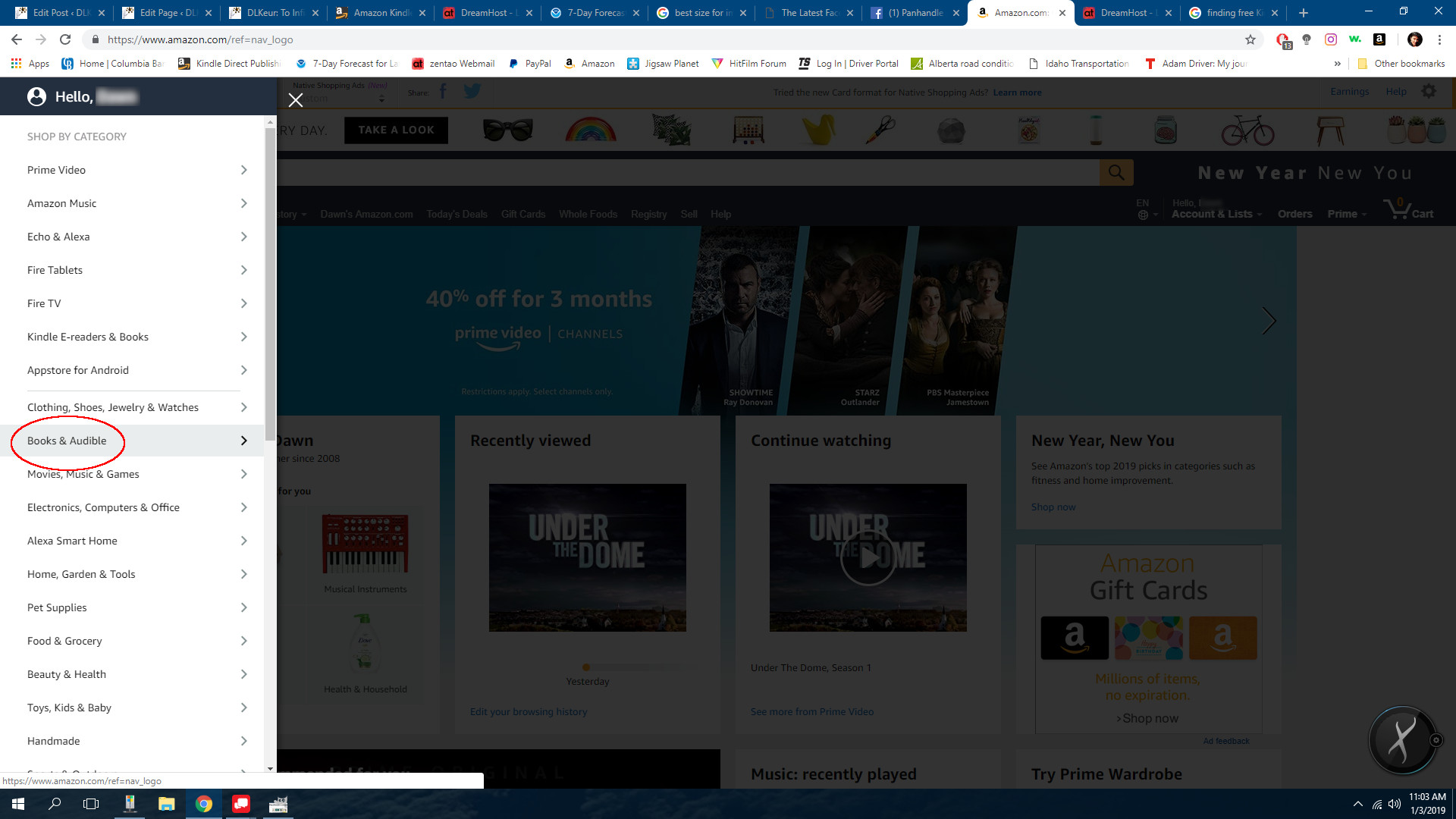Click the Recently viewed Under The Dome thumbnail
1456x819 pixels.
click(587, 557)
